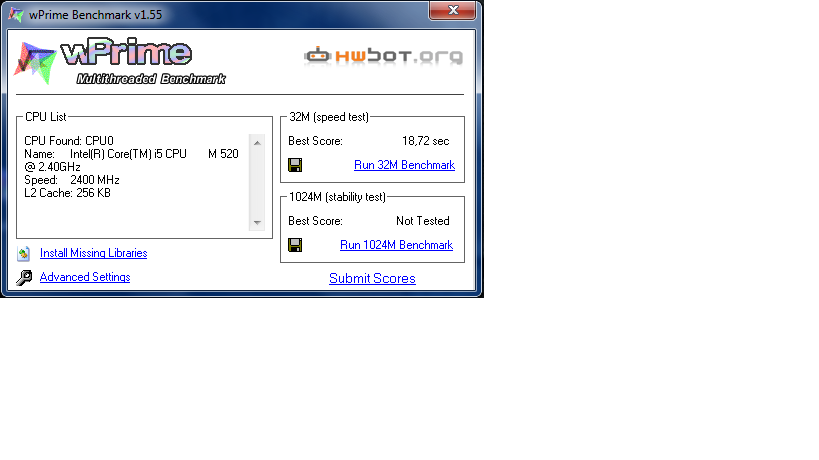Open Install Missing Libraries link
This screenshot has width=819, height=460.
point(93,253)
